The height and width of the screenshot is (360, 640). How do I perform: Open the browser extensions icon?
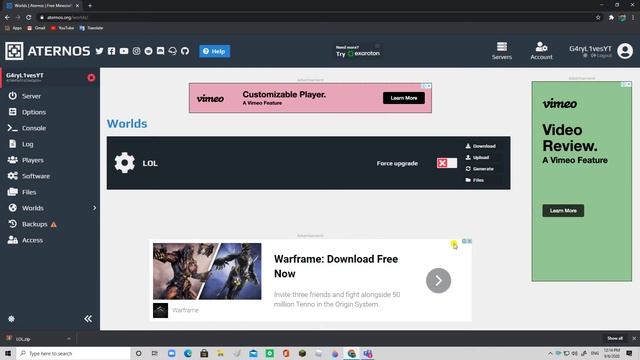[x=611, y=18]
